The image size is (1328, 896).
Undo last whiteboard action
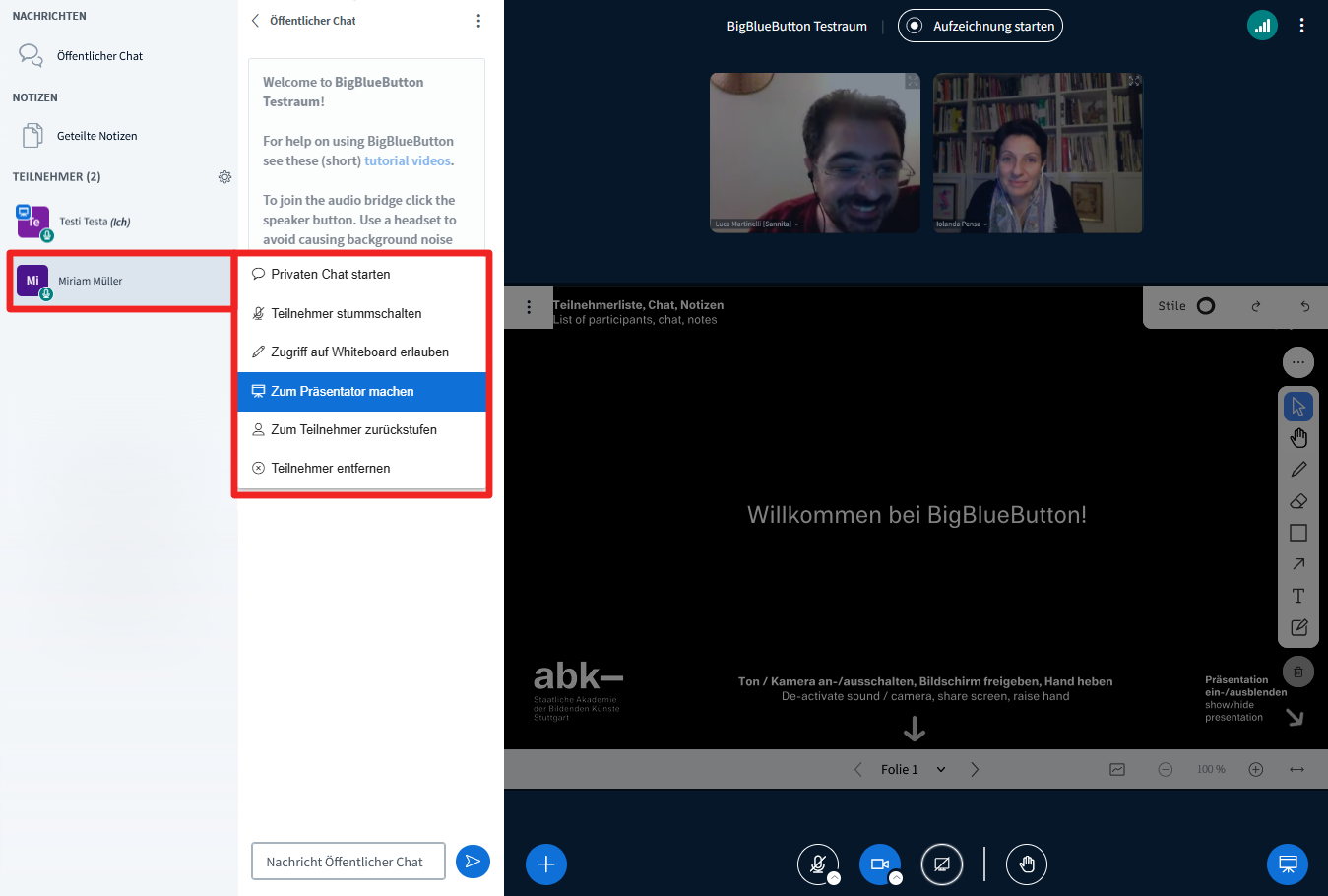click(1305, 306)
